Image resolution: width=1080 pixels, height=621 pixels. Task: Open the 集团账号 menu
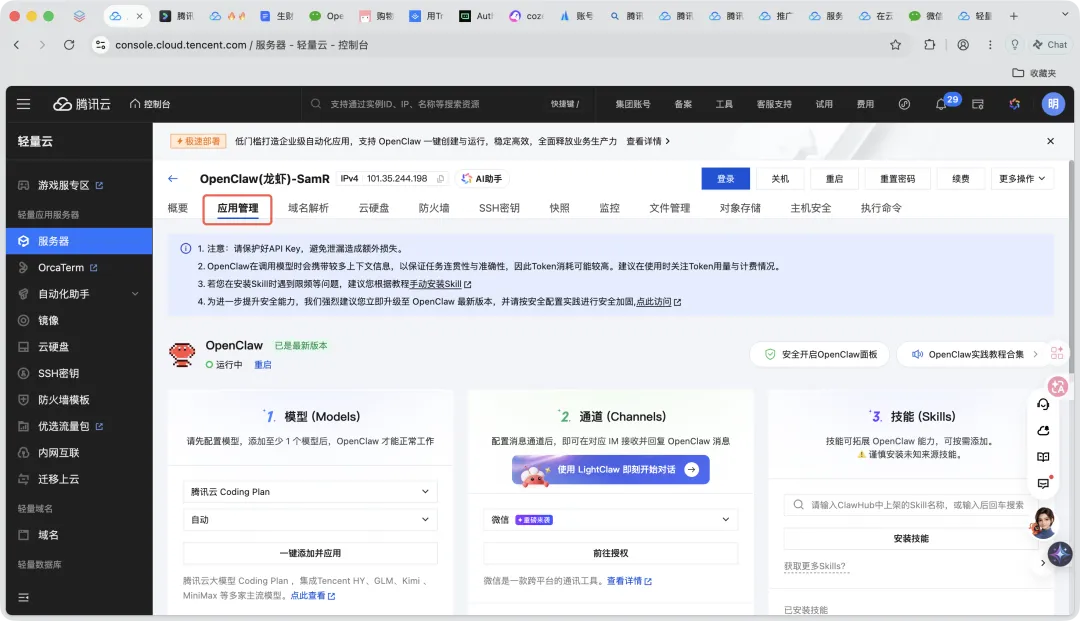coord(632,104)
